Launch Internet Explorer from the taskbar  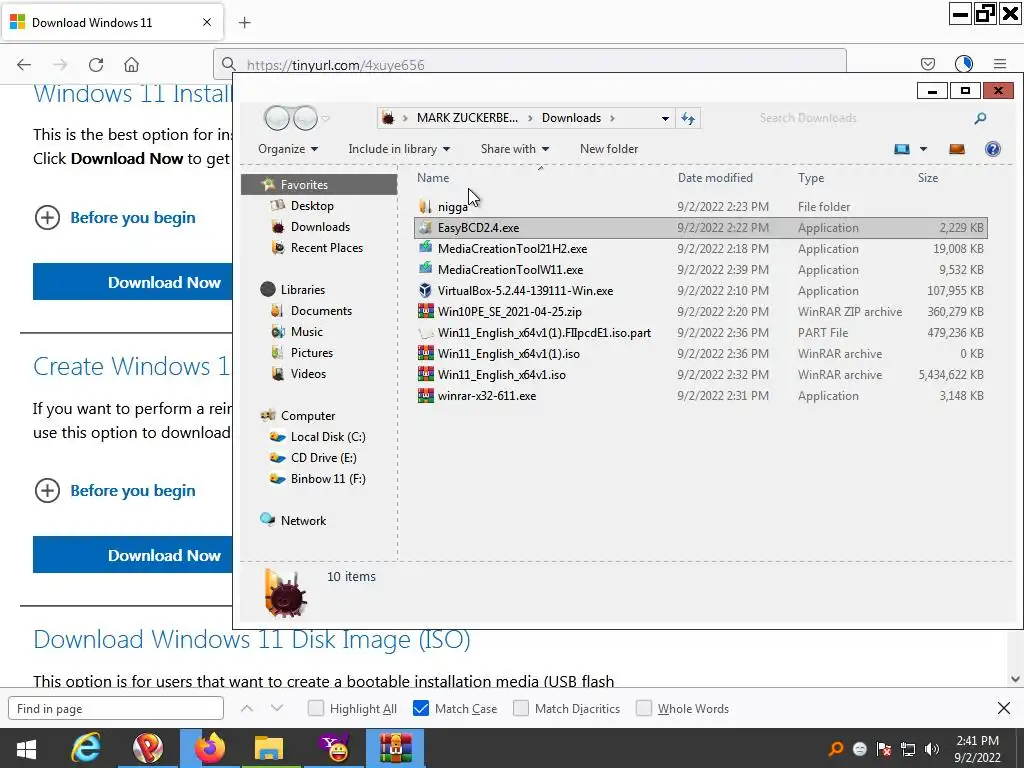click(x=86, y=748)
